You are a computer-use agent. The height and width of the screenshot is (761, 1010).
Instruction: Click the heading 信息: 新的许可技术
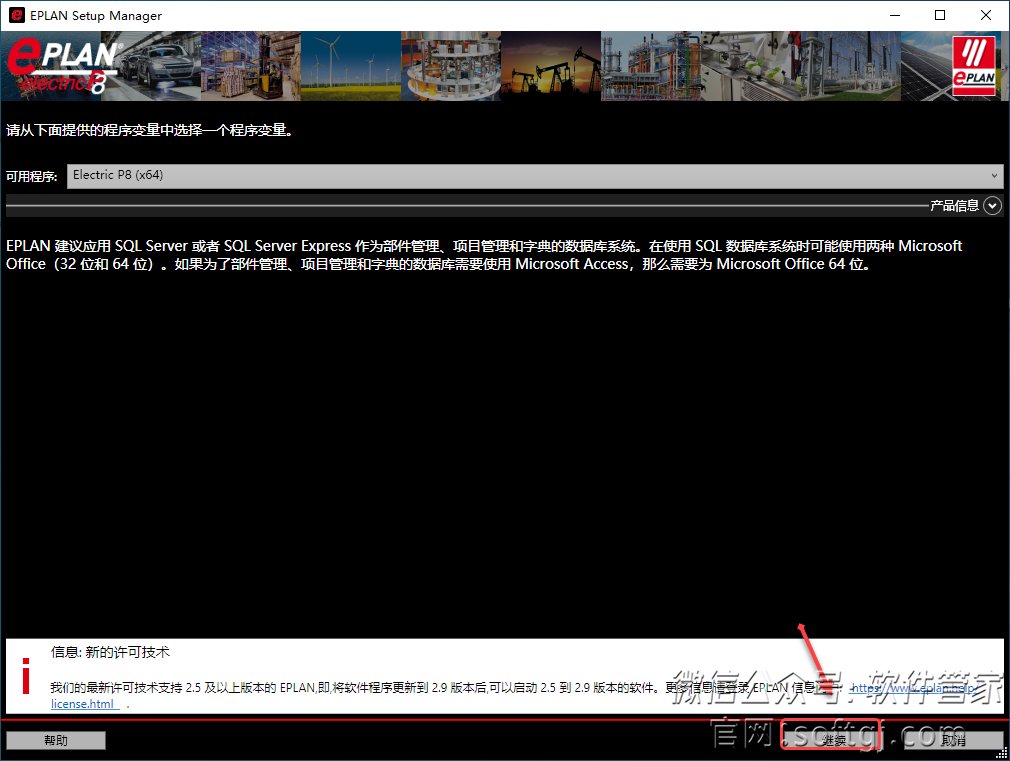[110, 652]
